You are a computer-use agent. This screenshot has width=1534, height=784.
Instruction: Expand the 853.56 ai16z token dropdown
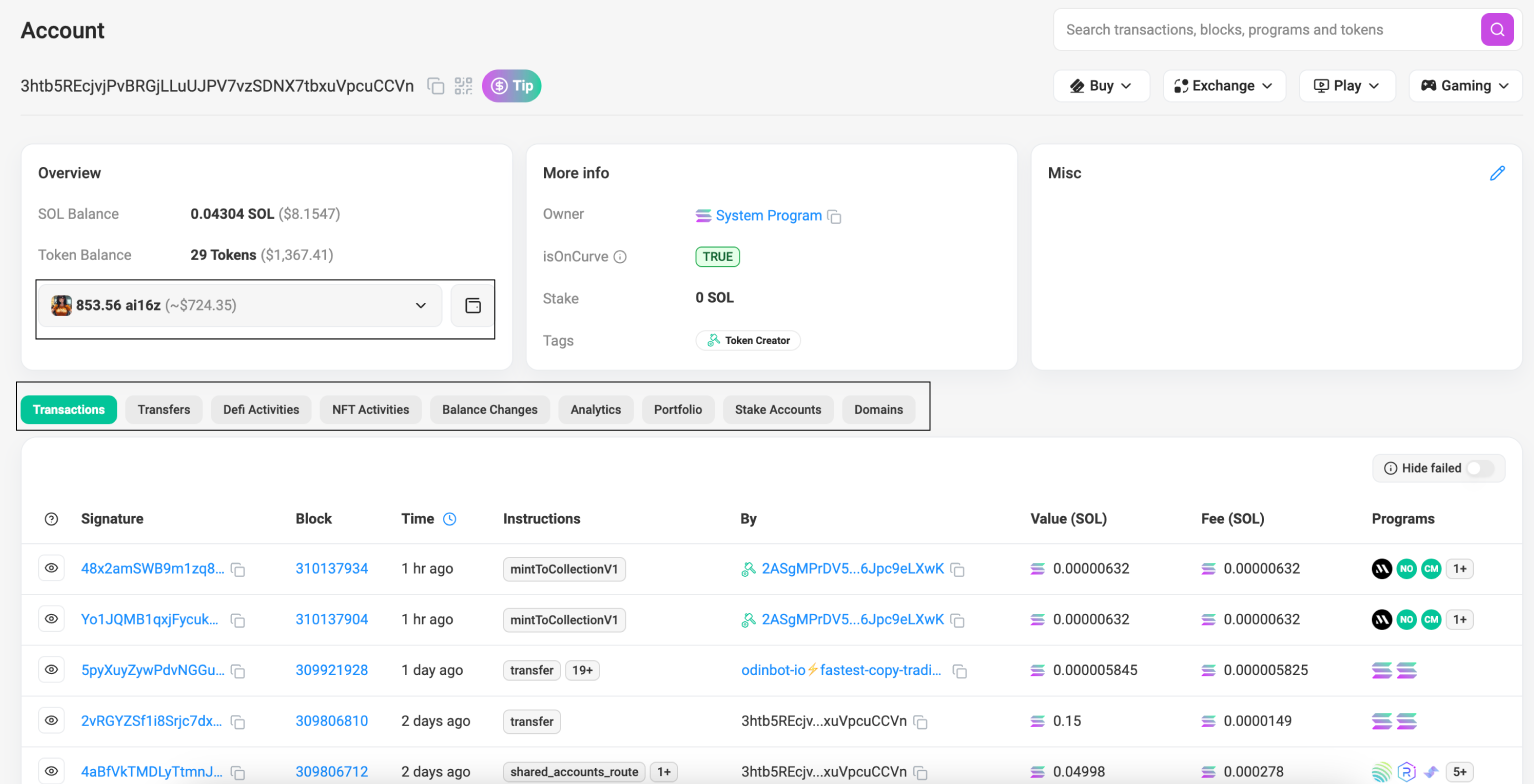pyautogui.click(x=241, y=305)
